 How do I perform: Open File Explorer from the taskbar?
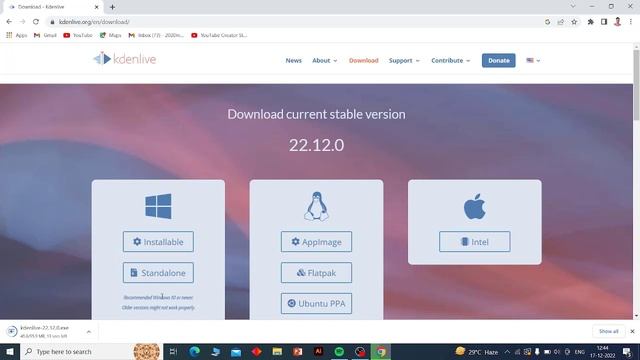277,351
